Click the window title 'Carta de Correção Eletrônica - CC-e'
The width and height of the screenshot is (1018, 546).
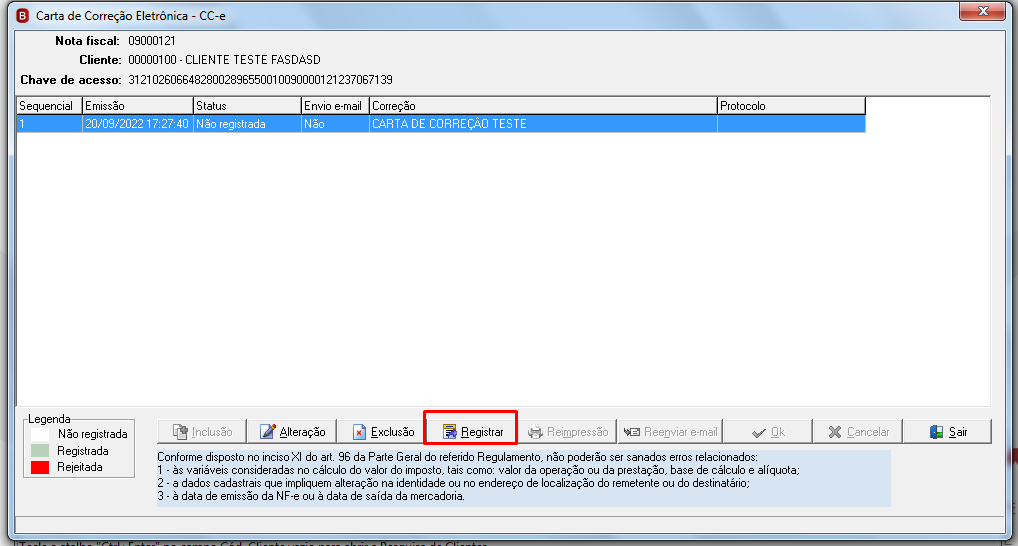pyautogui.click(x=130, y=16)
